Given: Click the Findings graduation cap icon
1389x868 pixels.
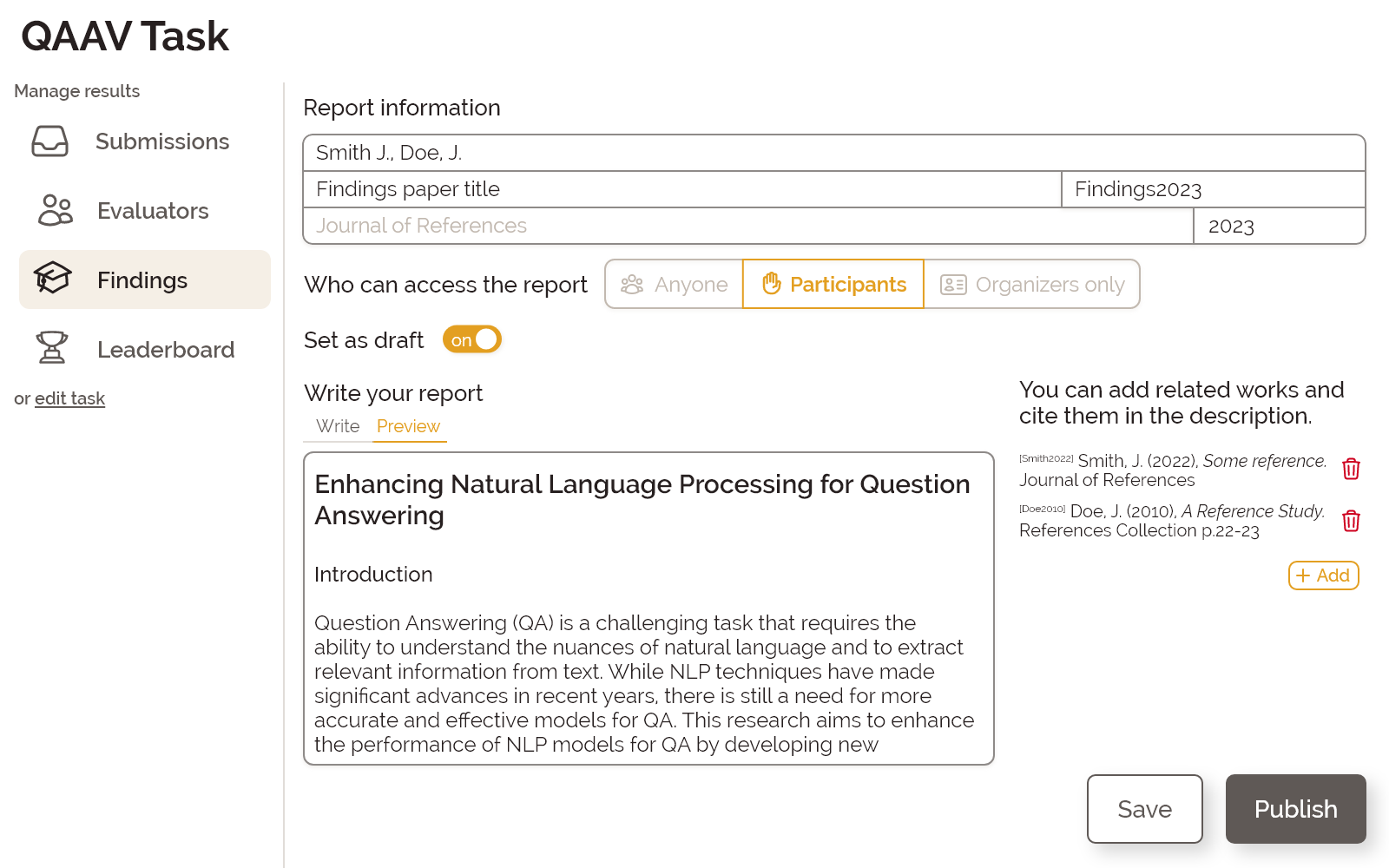Looking at the screenshot, I should coord(52,279).
